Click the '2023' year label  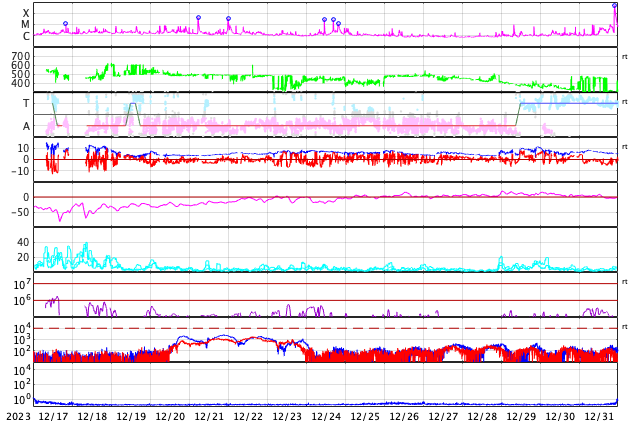pos(18,417)
